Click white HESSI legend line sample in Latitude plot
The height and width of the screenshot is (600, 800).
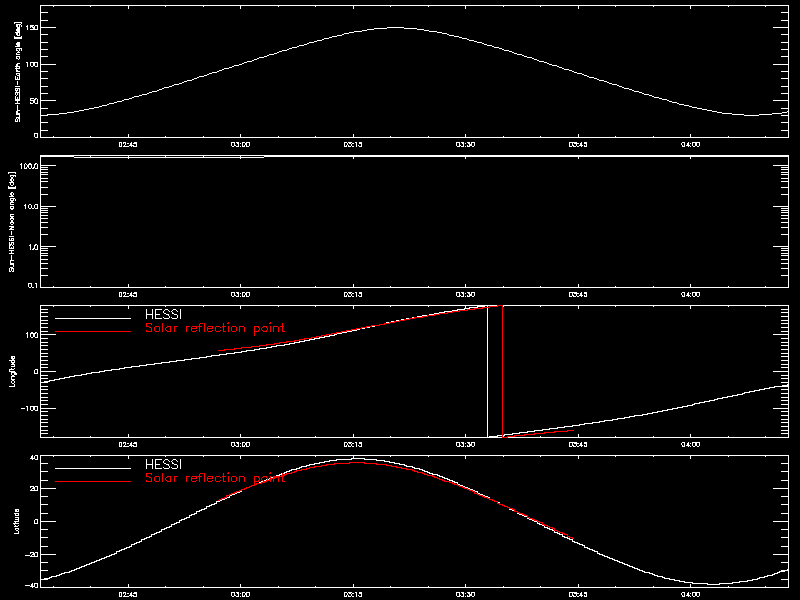coord(93,468)
